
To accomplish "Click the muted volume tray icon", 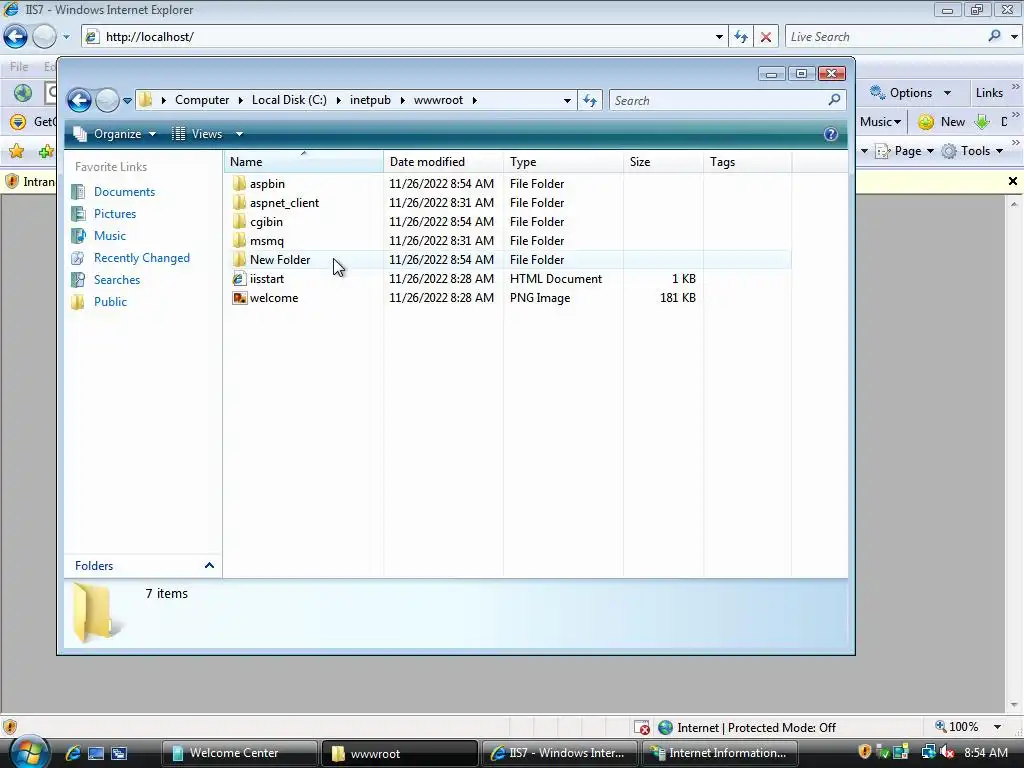I will click(947, 752).
